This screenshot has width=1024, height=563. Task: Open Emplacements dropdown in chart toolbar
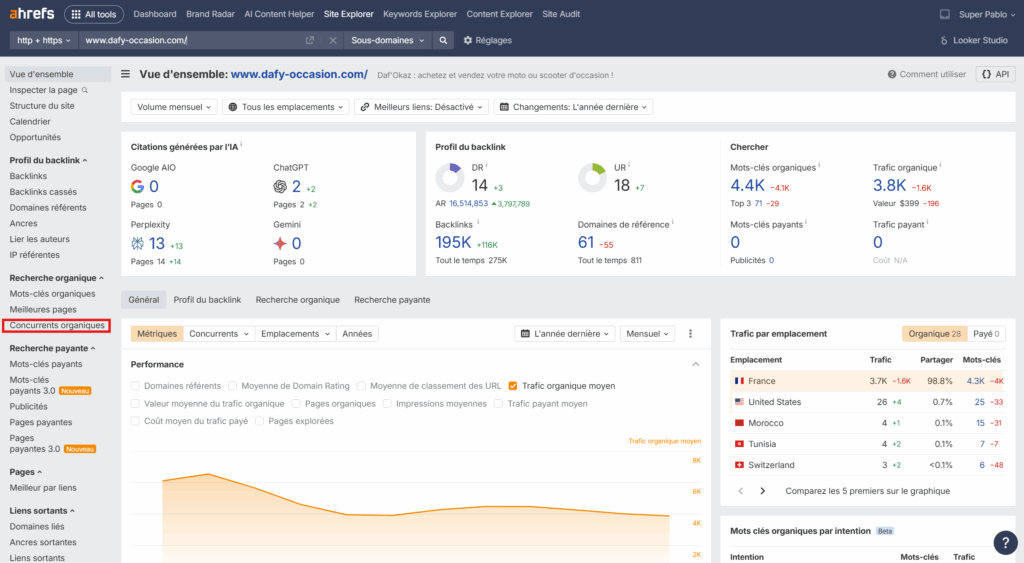[295, 334]
